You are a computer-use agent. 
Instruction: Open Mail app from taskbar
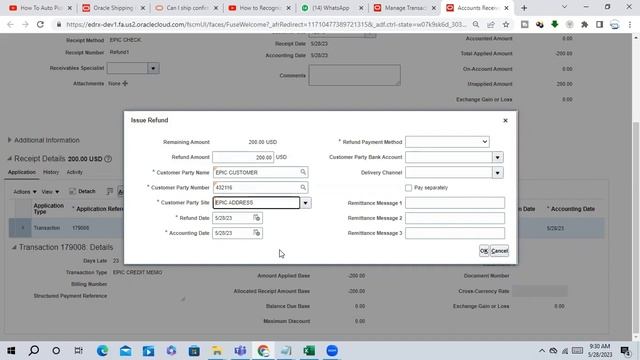[125, 351]
